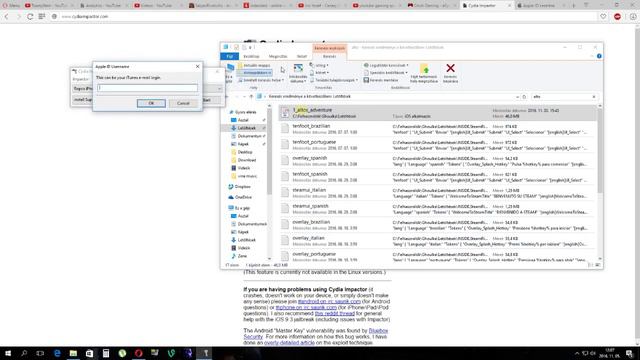Open Calculator from the taskbar

106,353
